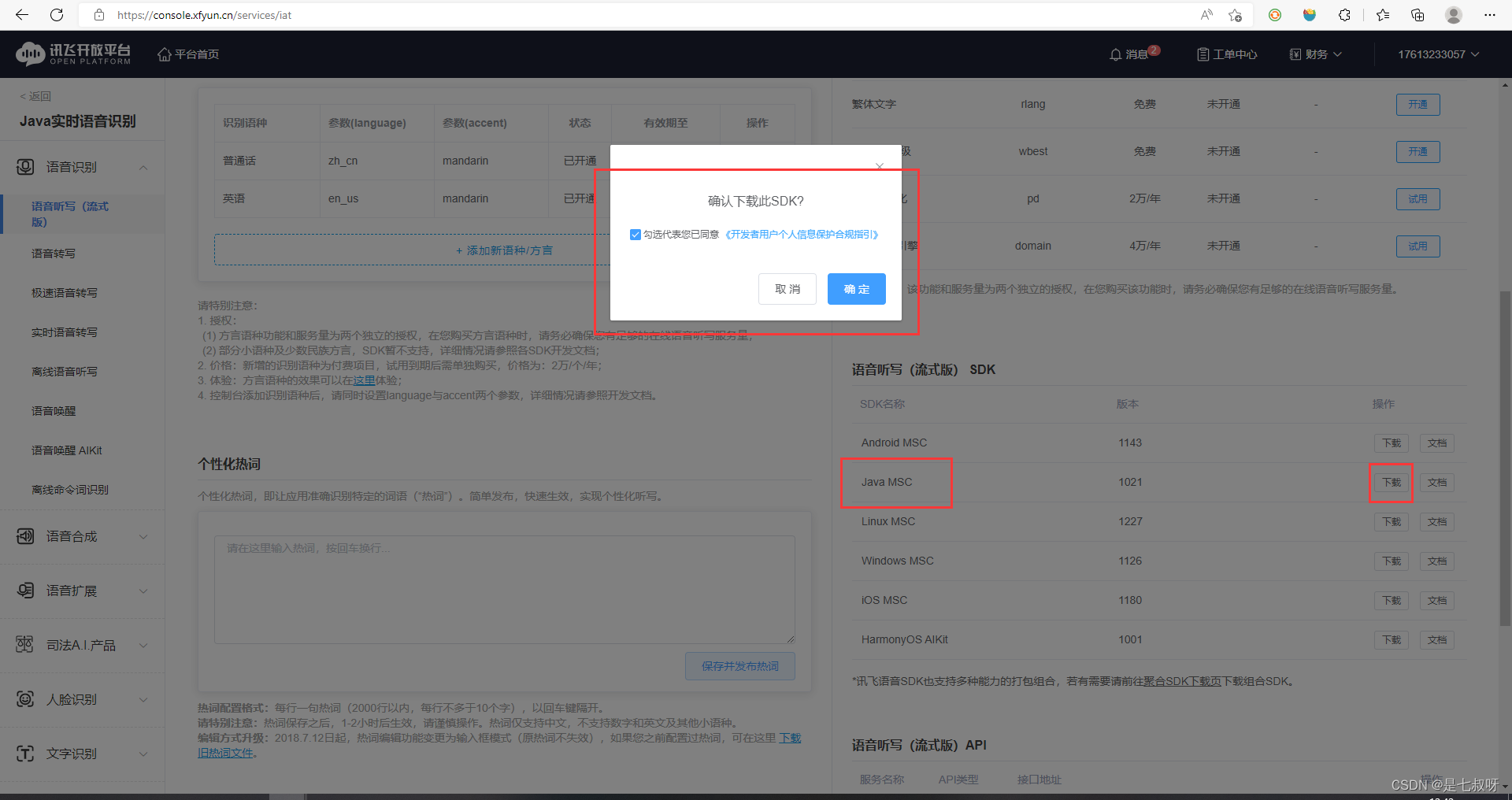Click the 人脸识别 sidebar icon

[25, 699]
